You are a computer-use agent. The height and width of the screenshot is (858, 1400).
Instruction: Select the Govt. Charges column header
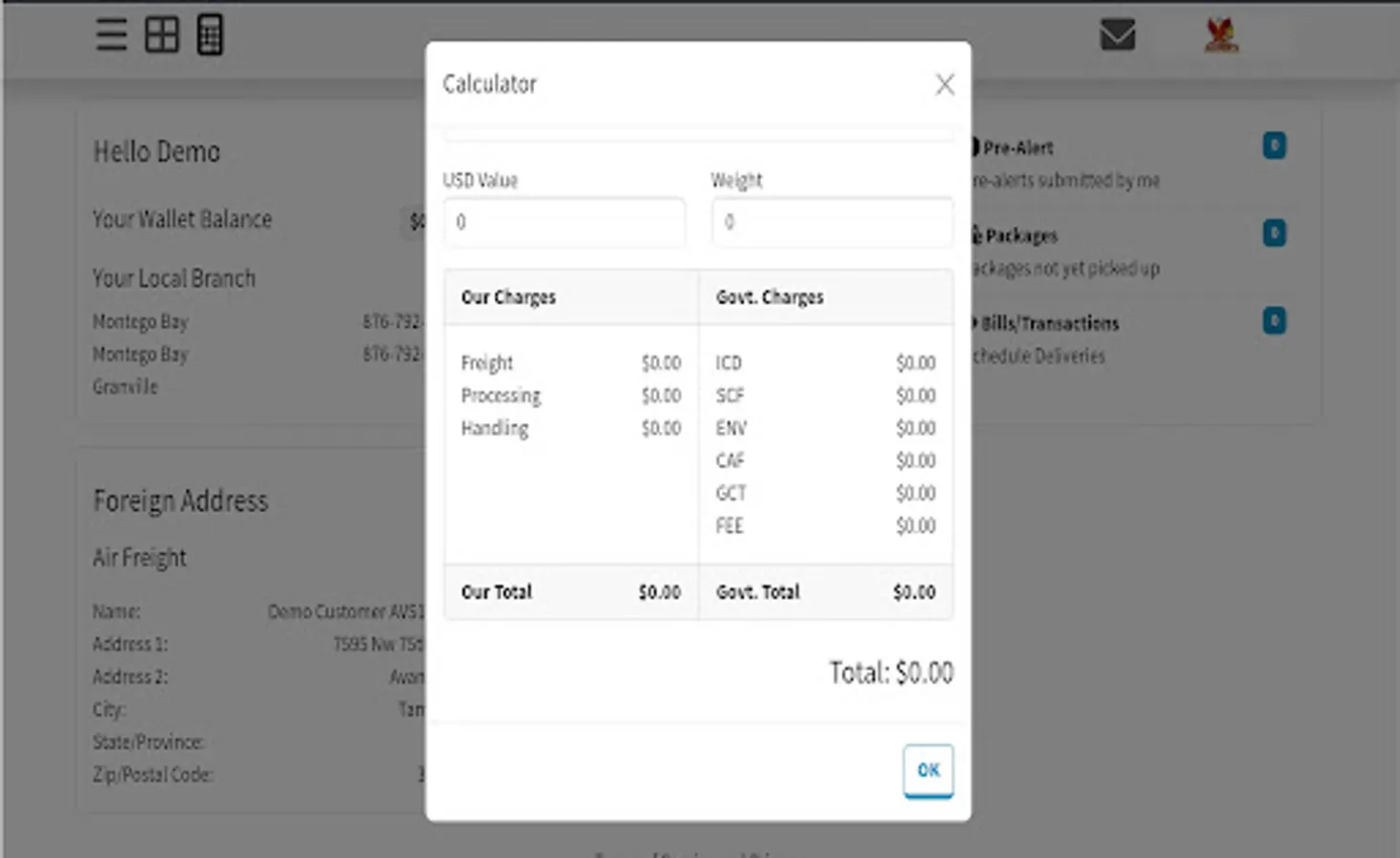point(770,296)
